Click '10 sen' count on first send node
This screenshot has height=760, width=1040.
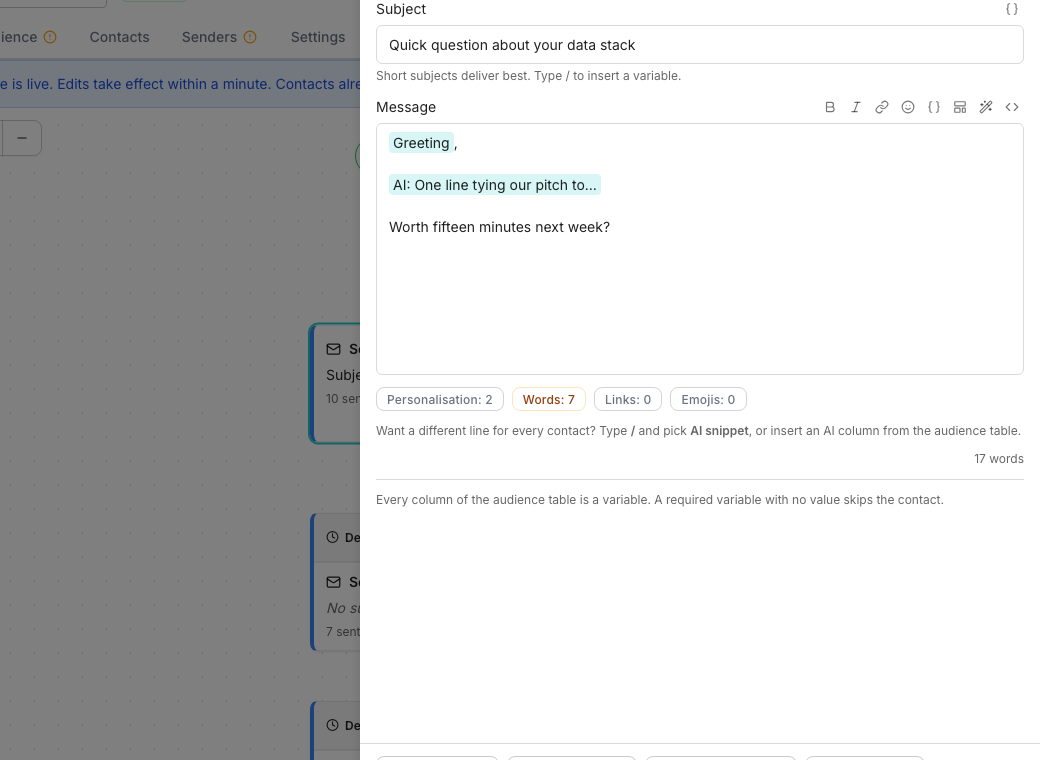point(343,399)
